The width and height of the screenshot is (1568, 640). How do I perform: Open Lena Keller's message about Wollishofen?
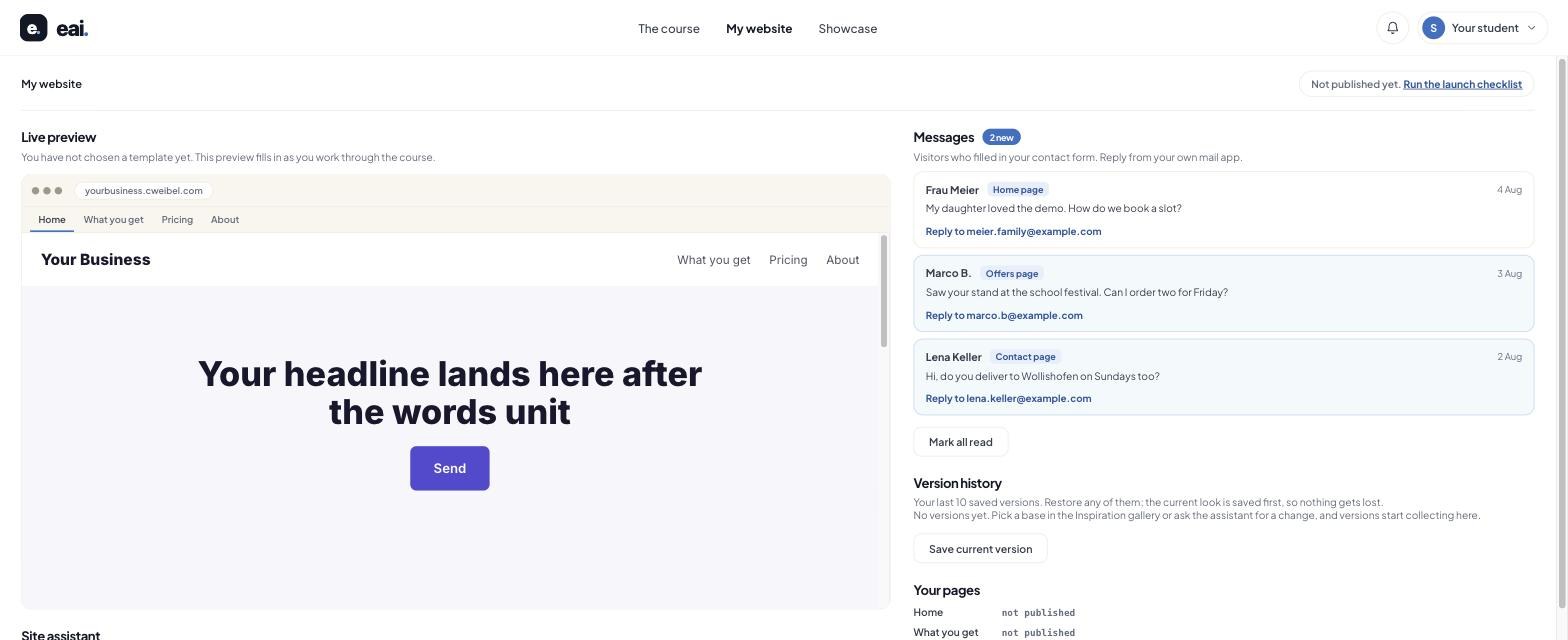pos(1043,377)
